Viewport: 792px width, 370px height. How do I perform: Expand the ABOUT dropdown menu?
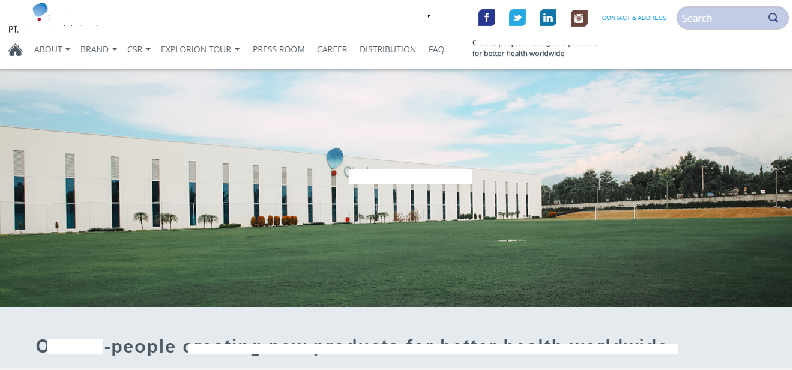(52, 49)
